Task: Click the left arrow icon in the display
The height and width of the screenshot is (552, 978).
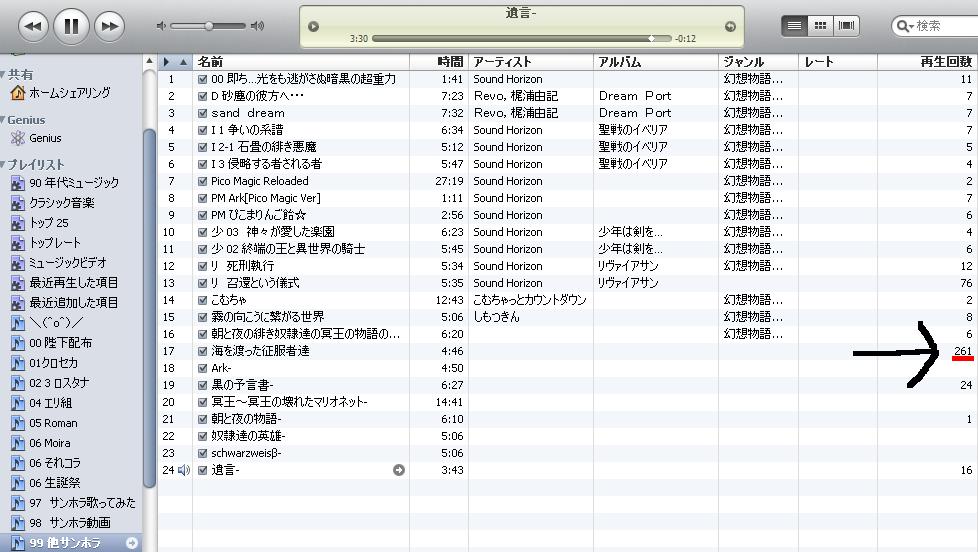Action: [314, 26]
